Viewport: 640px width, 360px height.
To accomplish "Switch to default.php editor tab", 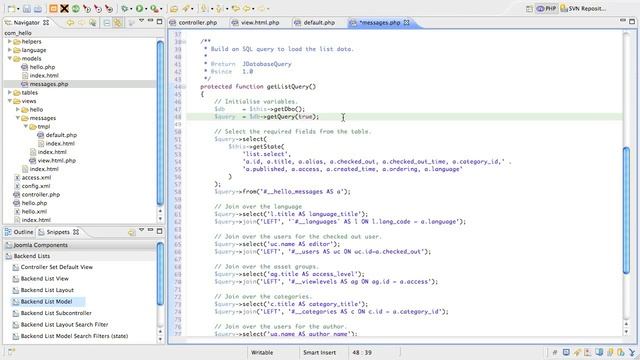I will (x=319, y=23).
